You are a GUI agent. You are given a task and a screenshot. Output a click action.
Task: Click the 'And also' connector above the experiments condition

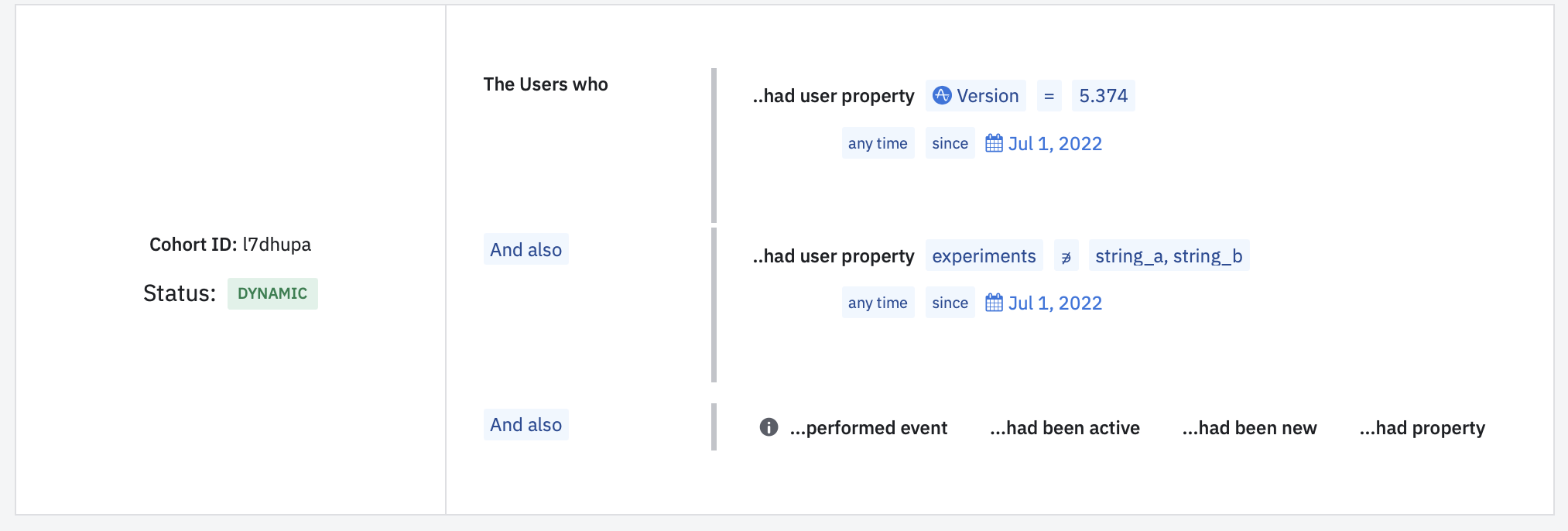tap(526, 249)
